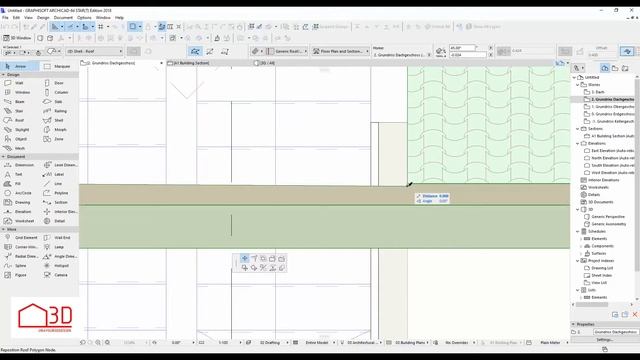This screenshot has width=640, height=360.
Task: Collapse the Elevations folder in navigator
Action: click(x=578, y=144)
